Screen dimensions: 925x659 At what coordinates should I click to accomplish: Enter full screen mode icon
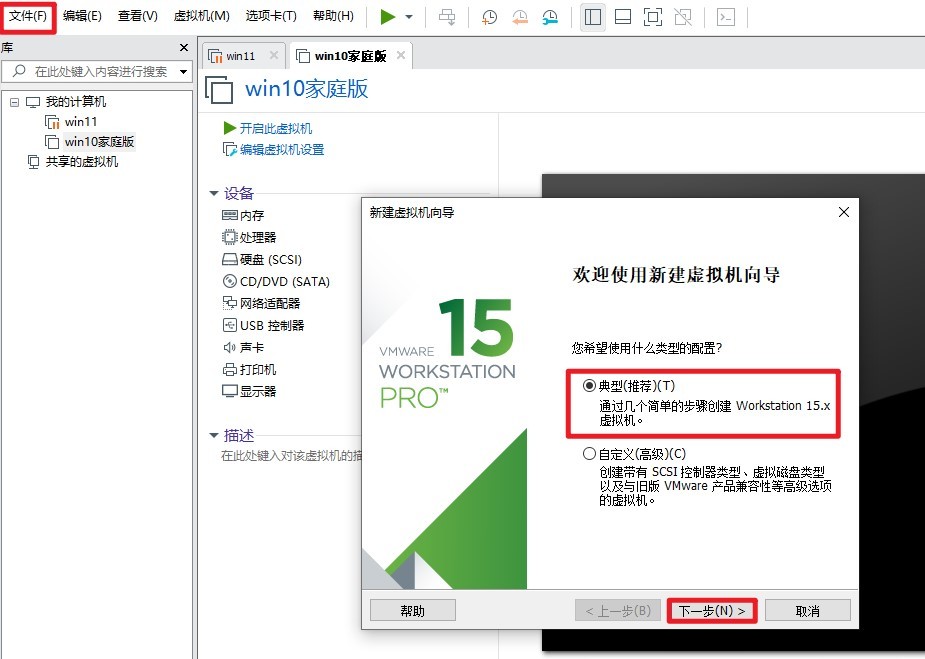pos(652,17)
